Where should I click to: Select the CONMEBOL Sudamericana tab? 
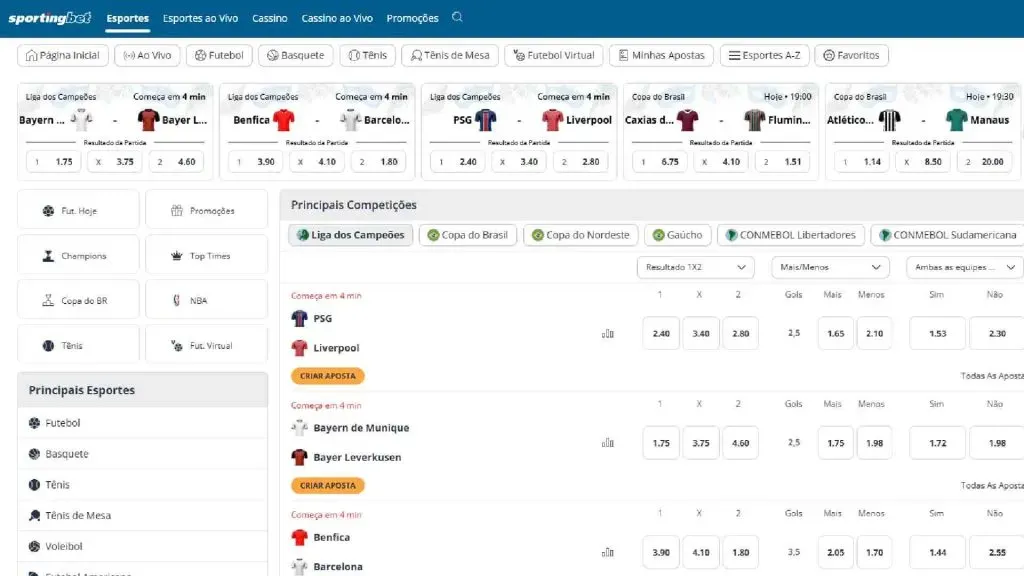click(x=948, y=235)
